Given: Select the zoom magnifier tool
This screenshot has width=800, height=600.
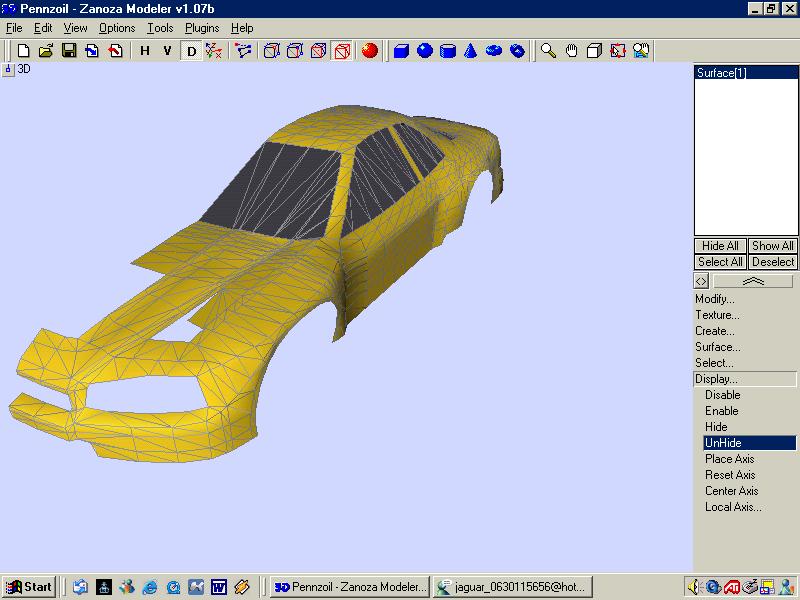Looking at the screenshot, I should [548, 50].
